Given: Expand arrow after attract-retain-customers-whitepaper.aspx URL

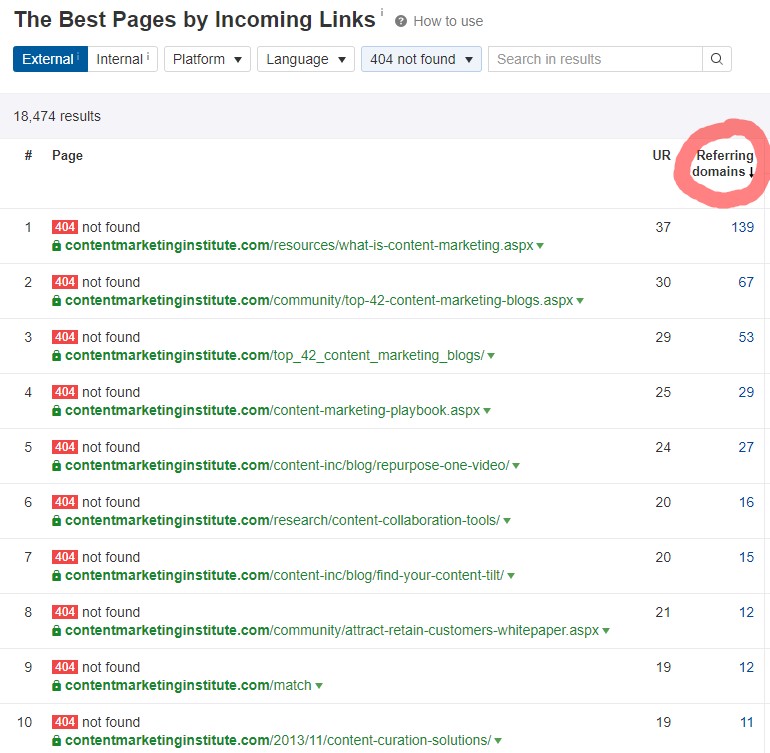Looking at the screenshot, I should click(606, 631).
